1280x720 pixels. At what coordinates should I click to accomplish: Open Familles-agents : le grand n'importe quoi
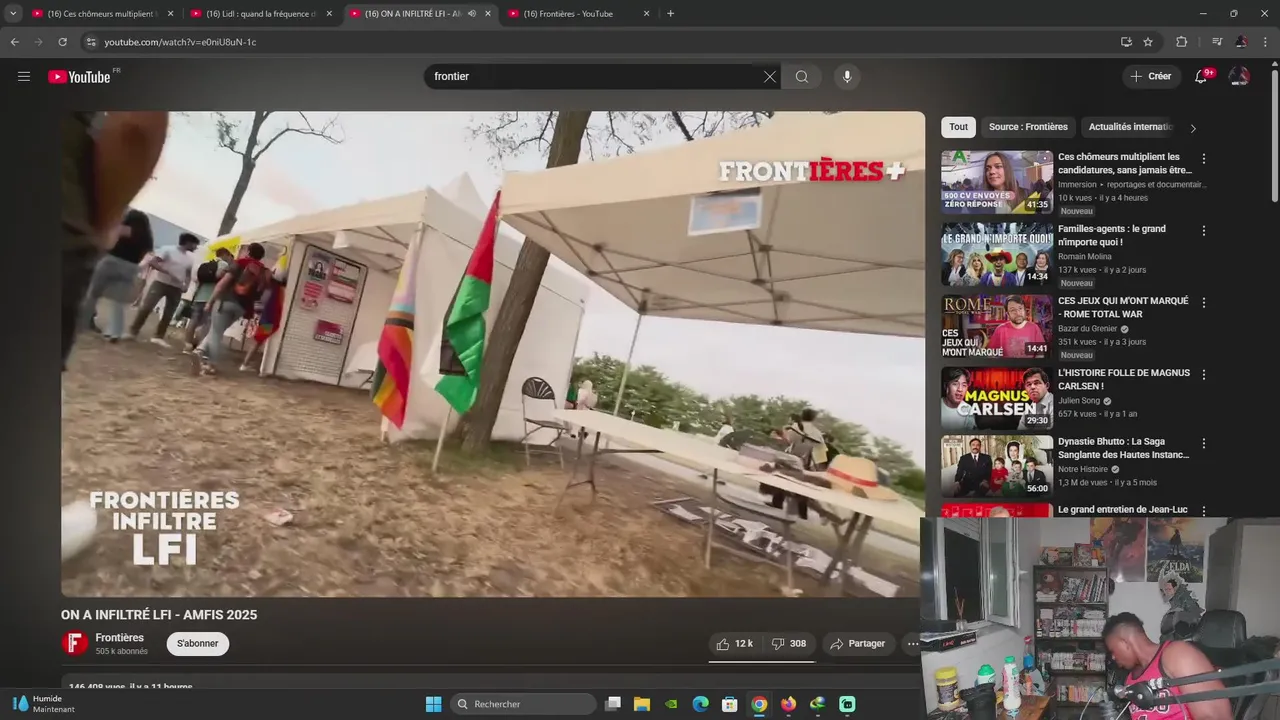pyautogui.click(x=1112, y=235)
